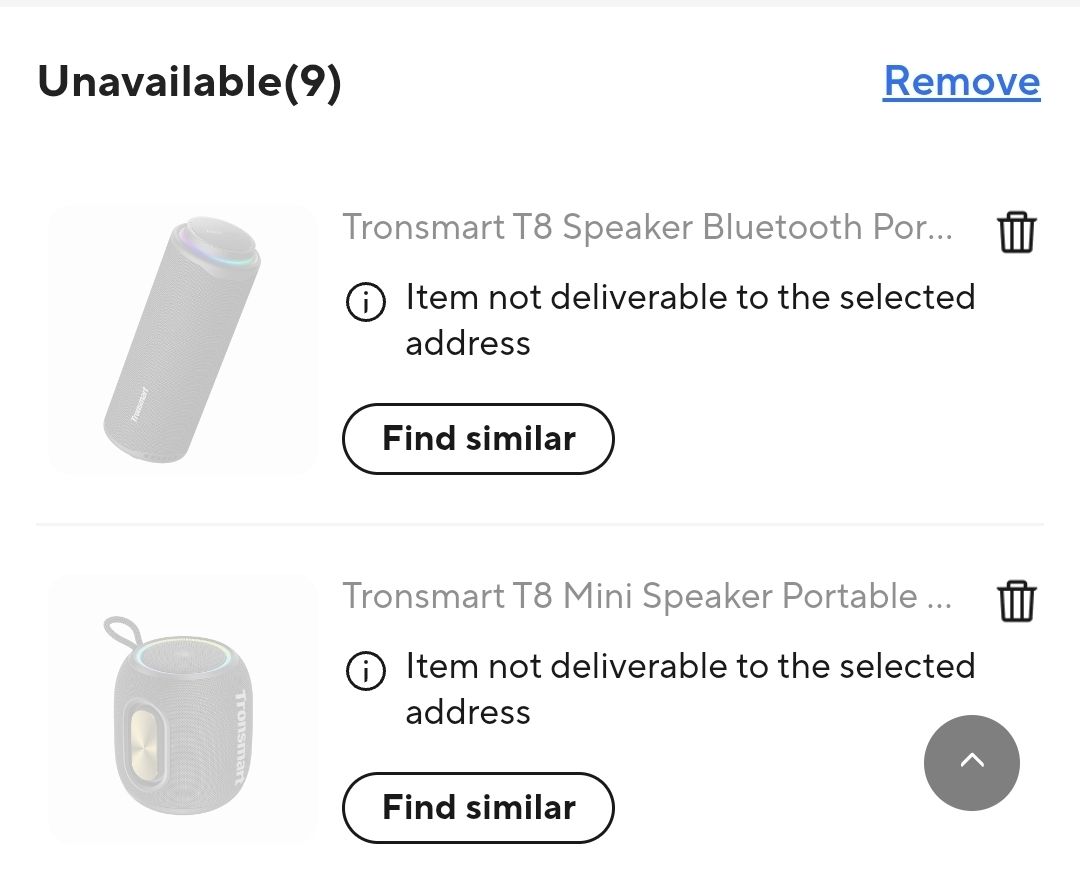Click info icon for T8 Mini Speaker
Viewport: 1080px width, 892px height.
[365, 670]
